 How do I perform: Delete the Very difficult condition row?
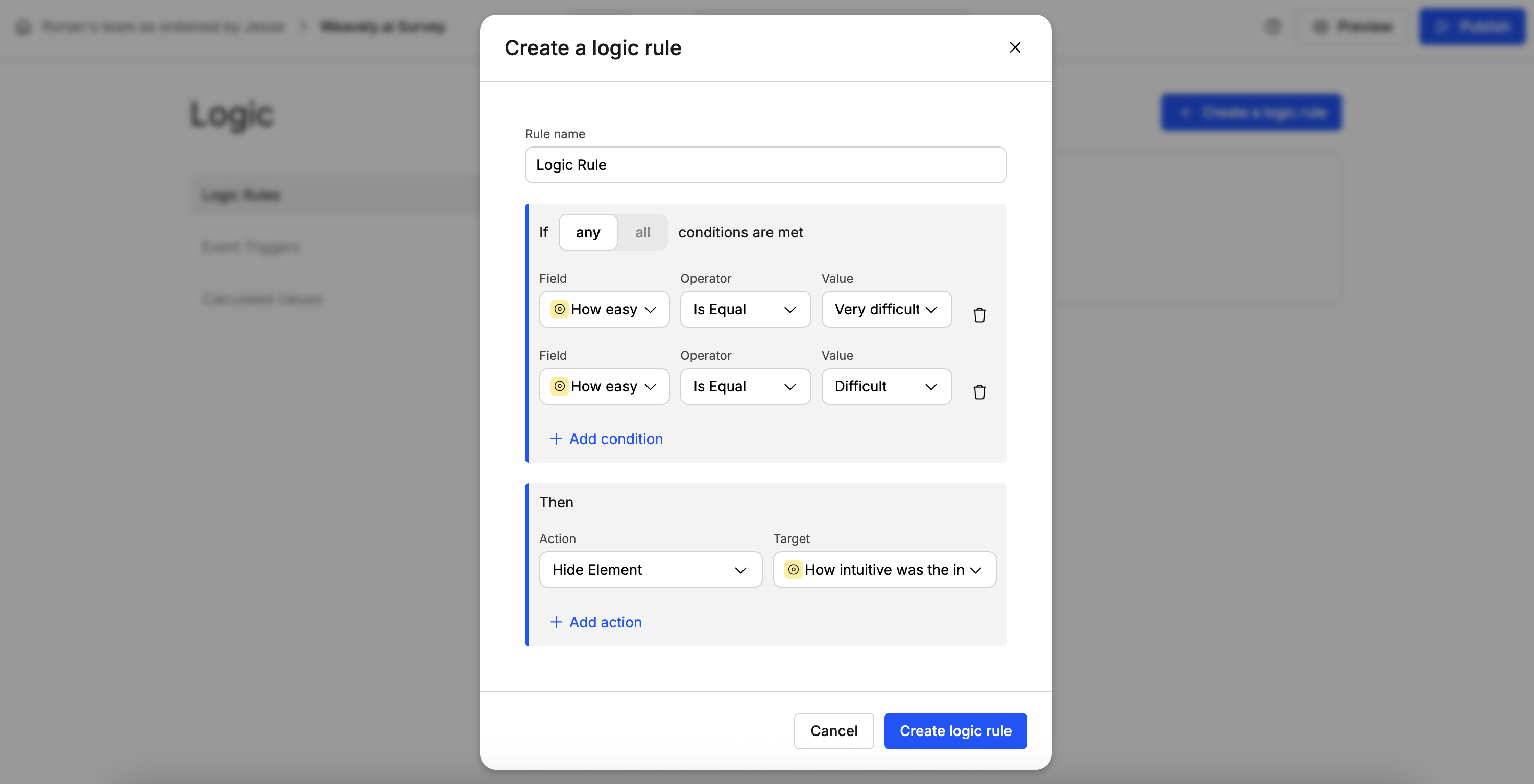(x=979, y=315)
